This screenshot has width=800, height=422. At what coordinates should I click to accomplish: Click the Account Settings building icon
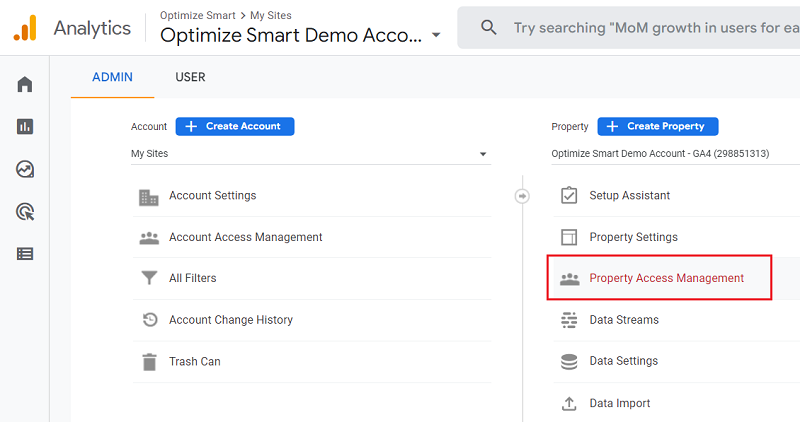[148, 197]
